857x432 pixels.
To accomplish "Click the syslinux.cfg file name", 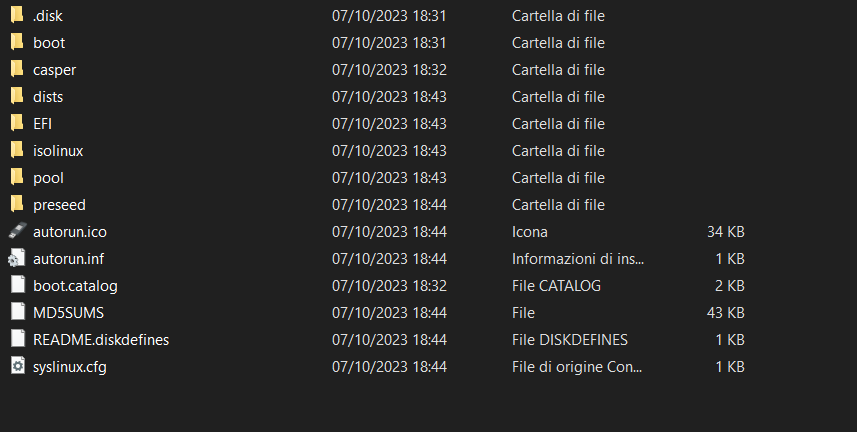I will [x=70, y=367].
